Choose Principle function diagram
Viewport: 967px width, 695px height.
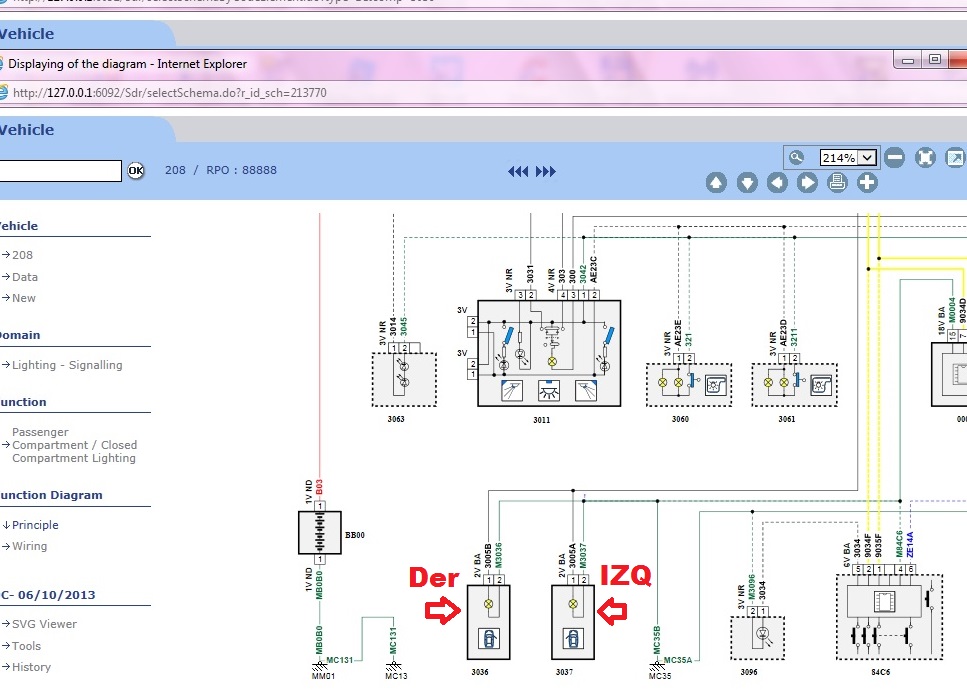(x=35, y=525)
